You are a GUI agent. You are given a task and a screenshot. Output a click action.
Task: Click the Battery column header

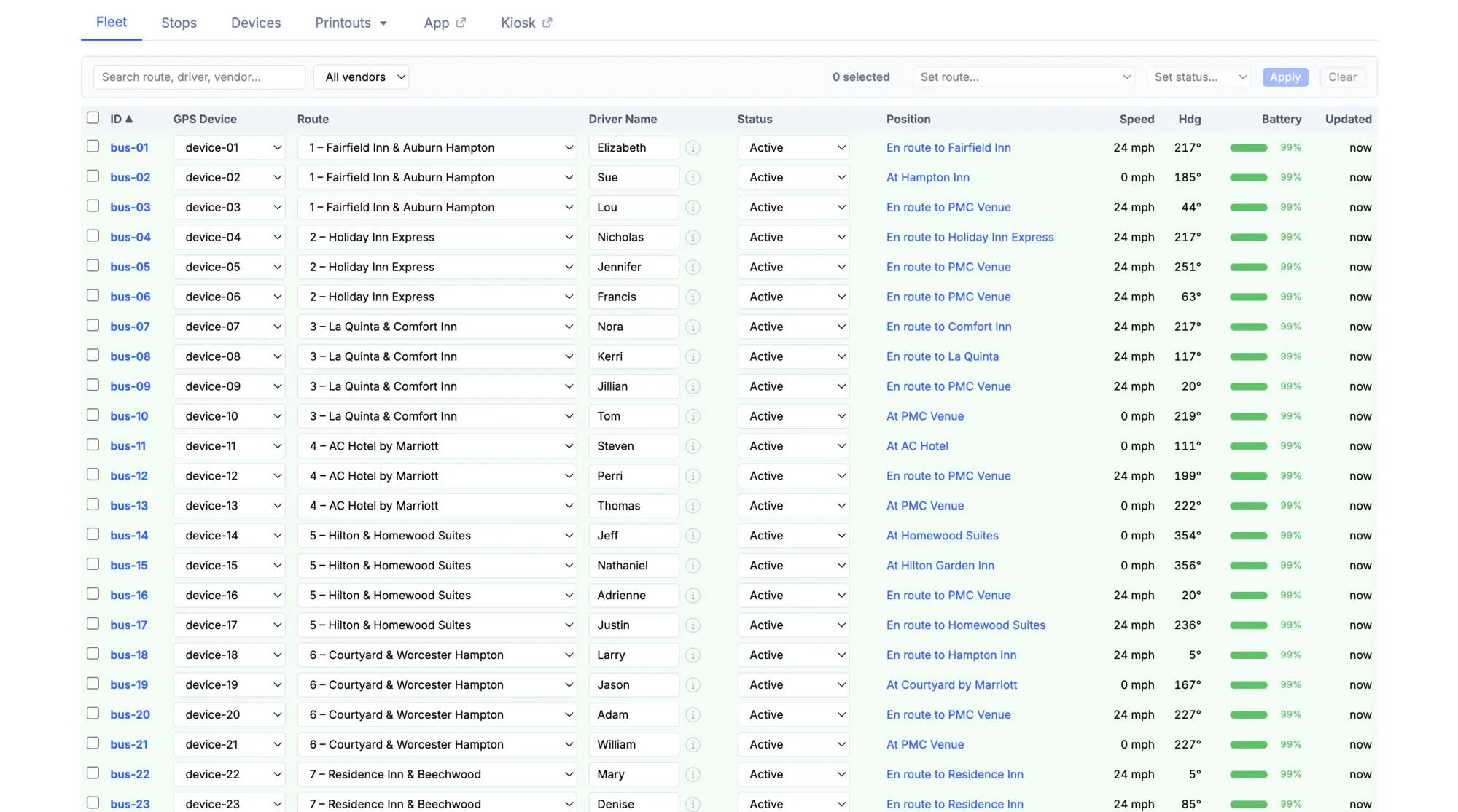point(1281,119)
